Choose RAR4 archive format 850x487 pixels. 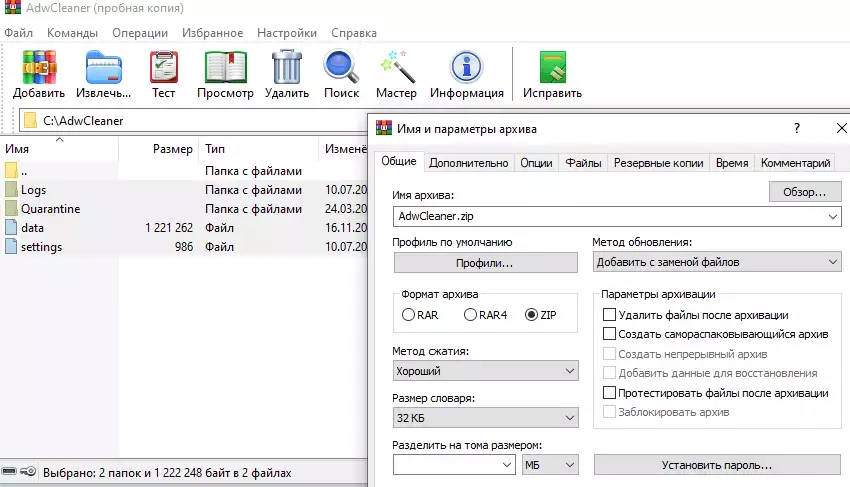coord(470,315)
